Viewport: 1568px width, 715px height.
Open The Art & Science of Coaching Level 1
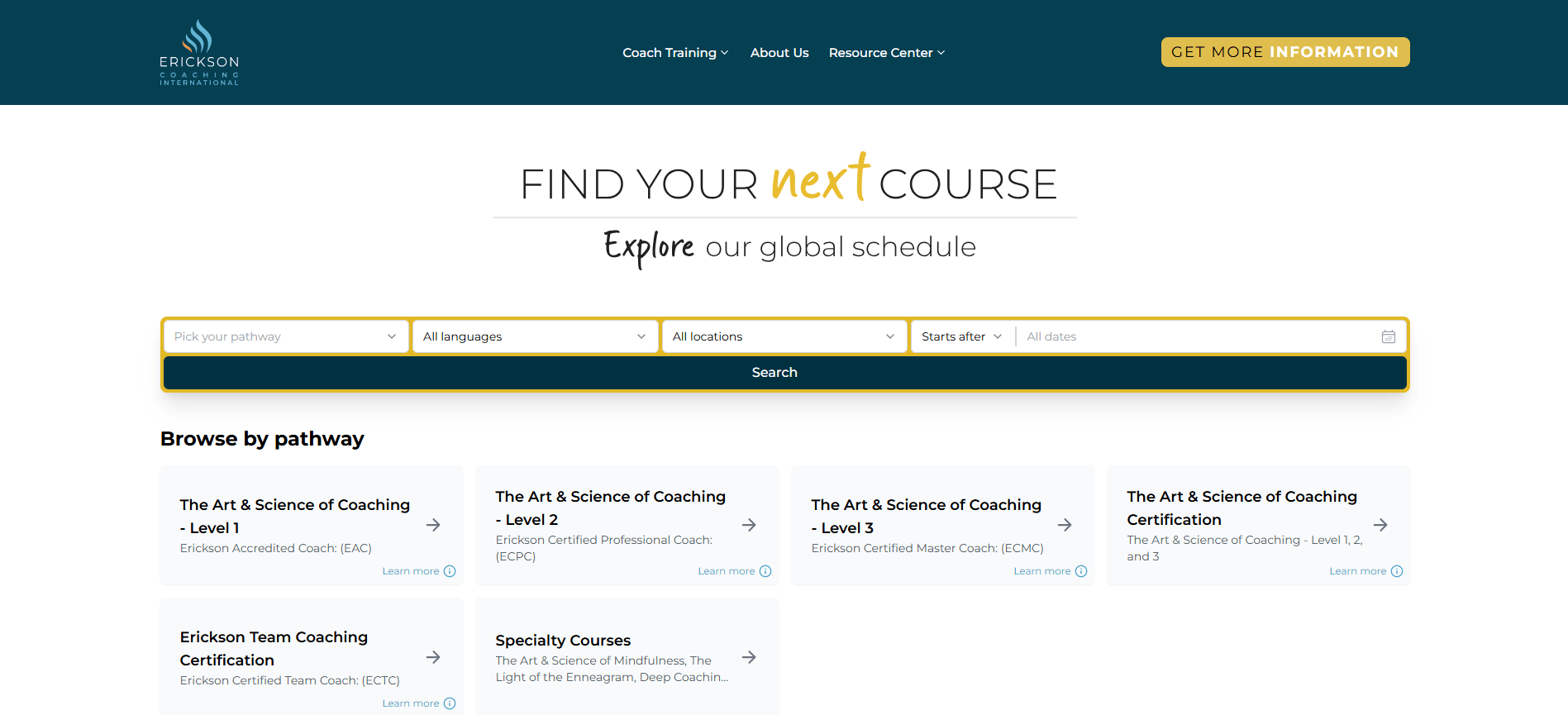(295, 516)
